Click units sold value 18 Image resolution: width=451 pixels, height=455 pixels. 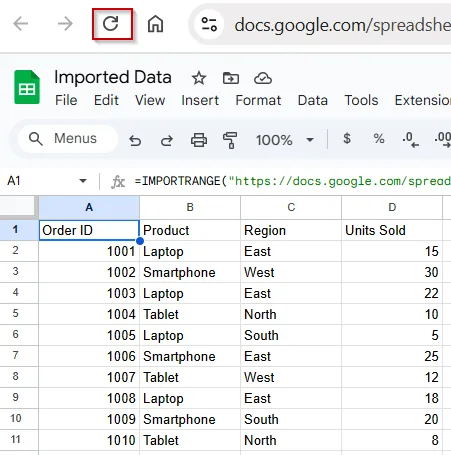pyautogui.click(x=392, y=398)
